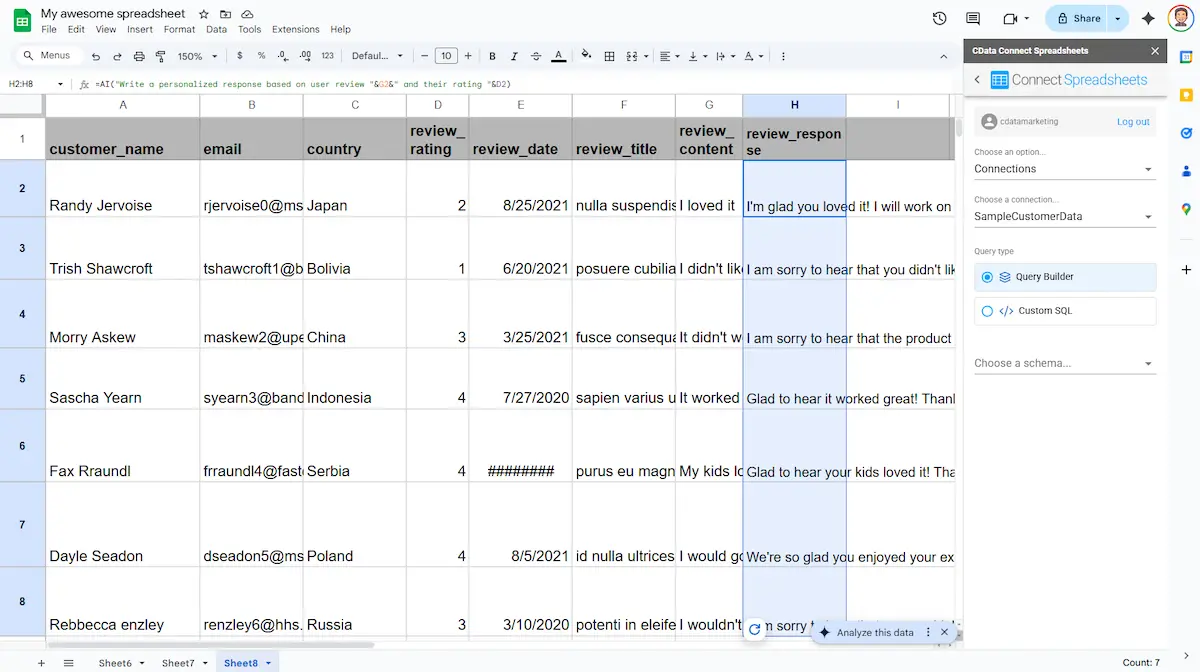The height and width of the screenshot is (672, 1200).
Task: Open the borders tool
Action: (609, 55)
